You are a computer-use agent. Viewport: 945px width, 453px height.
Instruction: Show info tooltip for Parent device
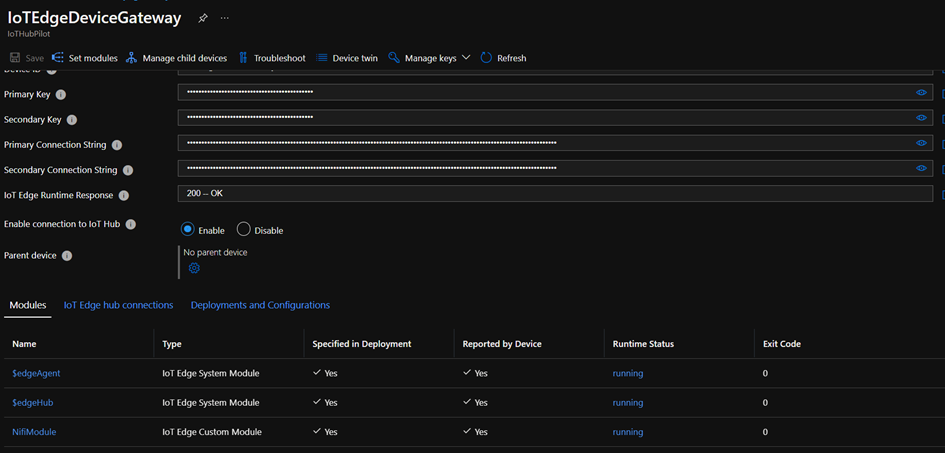67,256
